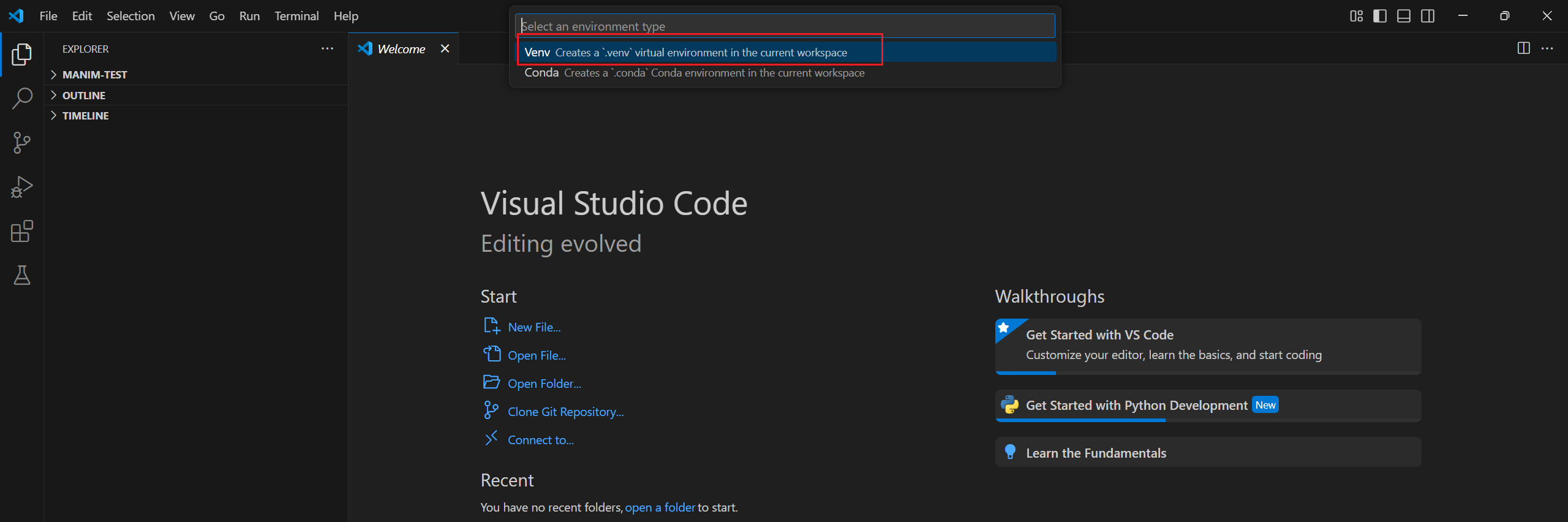
Task: Focus the Select an environment type field
Action: click(785, 26)
